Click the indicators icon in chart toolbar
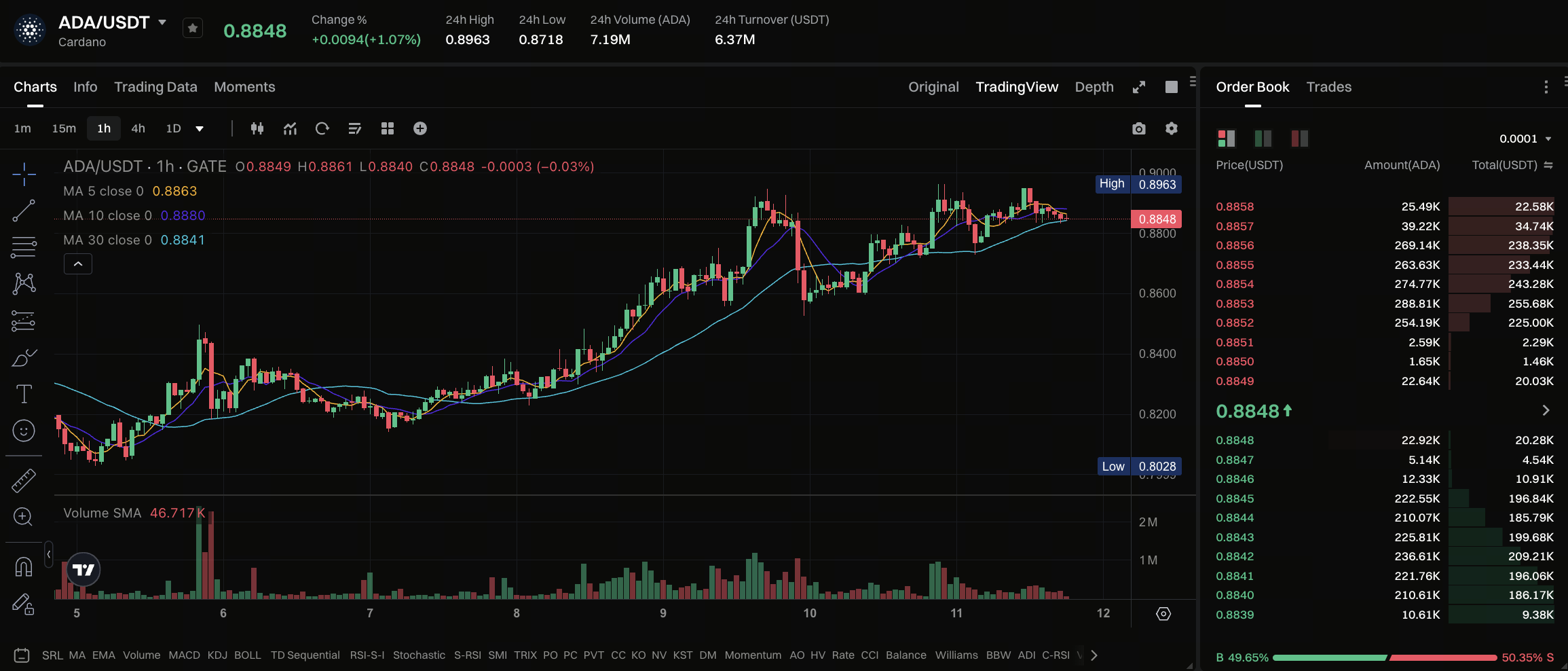1568x671 pixels. pos(291,128)
